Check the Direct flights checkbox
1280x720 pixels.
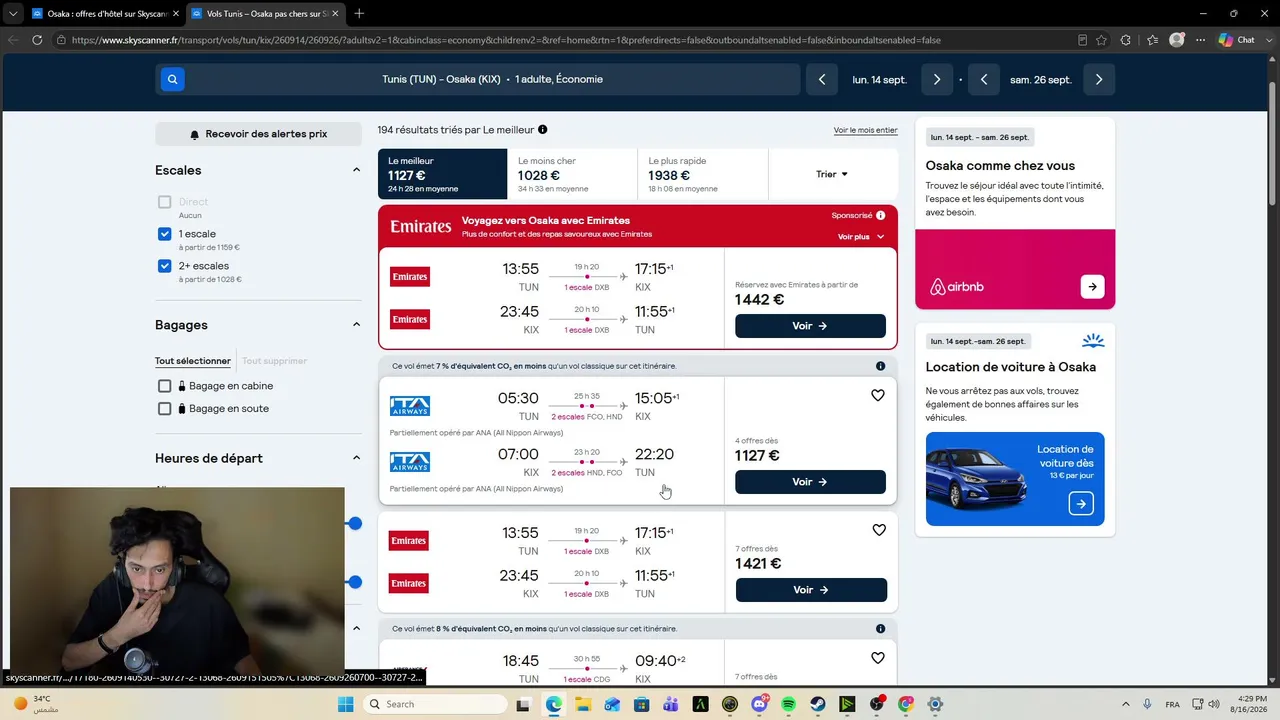(165, 202)
